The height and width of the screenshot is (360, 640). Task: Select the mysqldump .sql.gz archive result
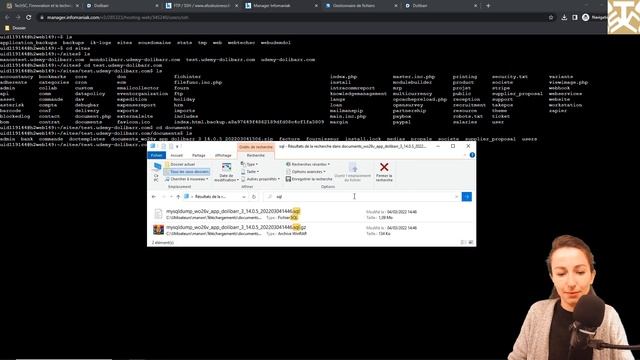(311, 230)
